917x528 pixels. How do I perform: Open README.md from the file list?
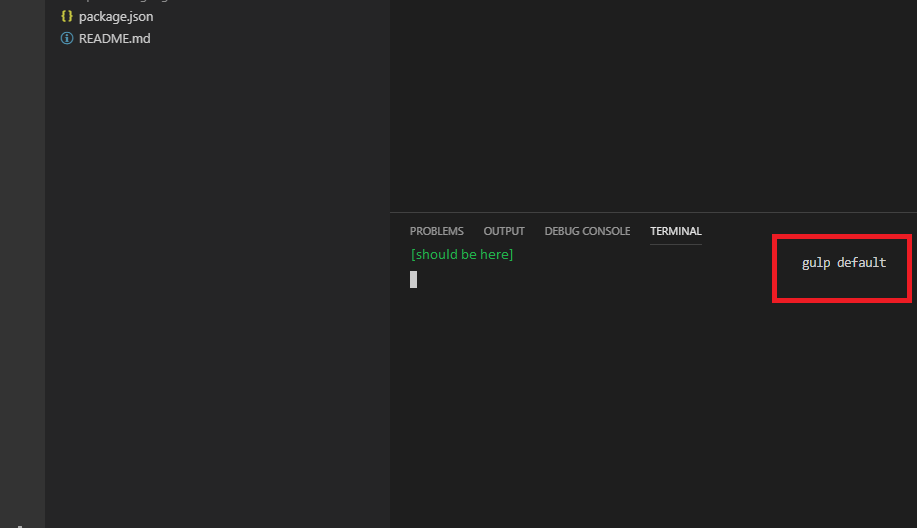tap(115, 39)
